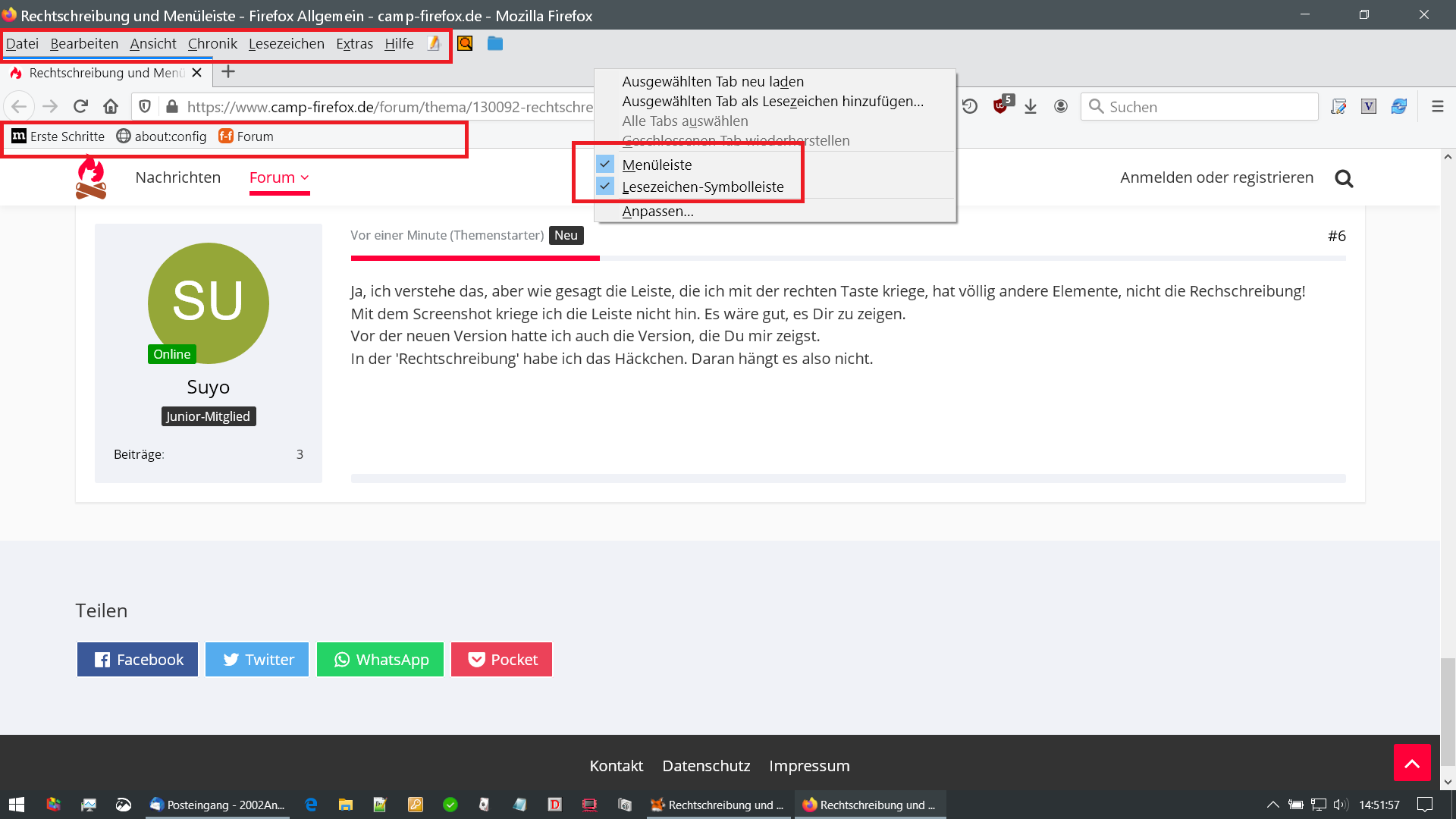
Task: Uncheck the Menüleiste option
Action: tap(657, 165)
